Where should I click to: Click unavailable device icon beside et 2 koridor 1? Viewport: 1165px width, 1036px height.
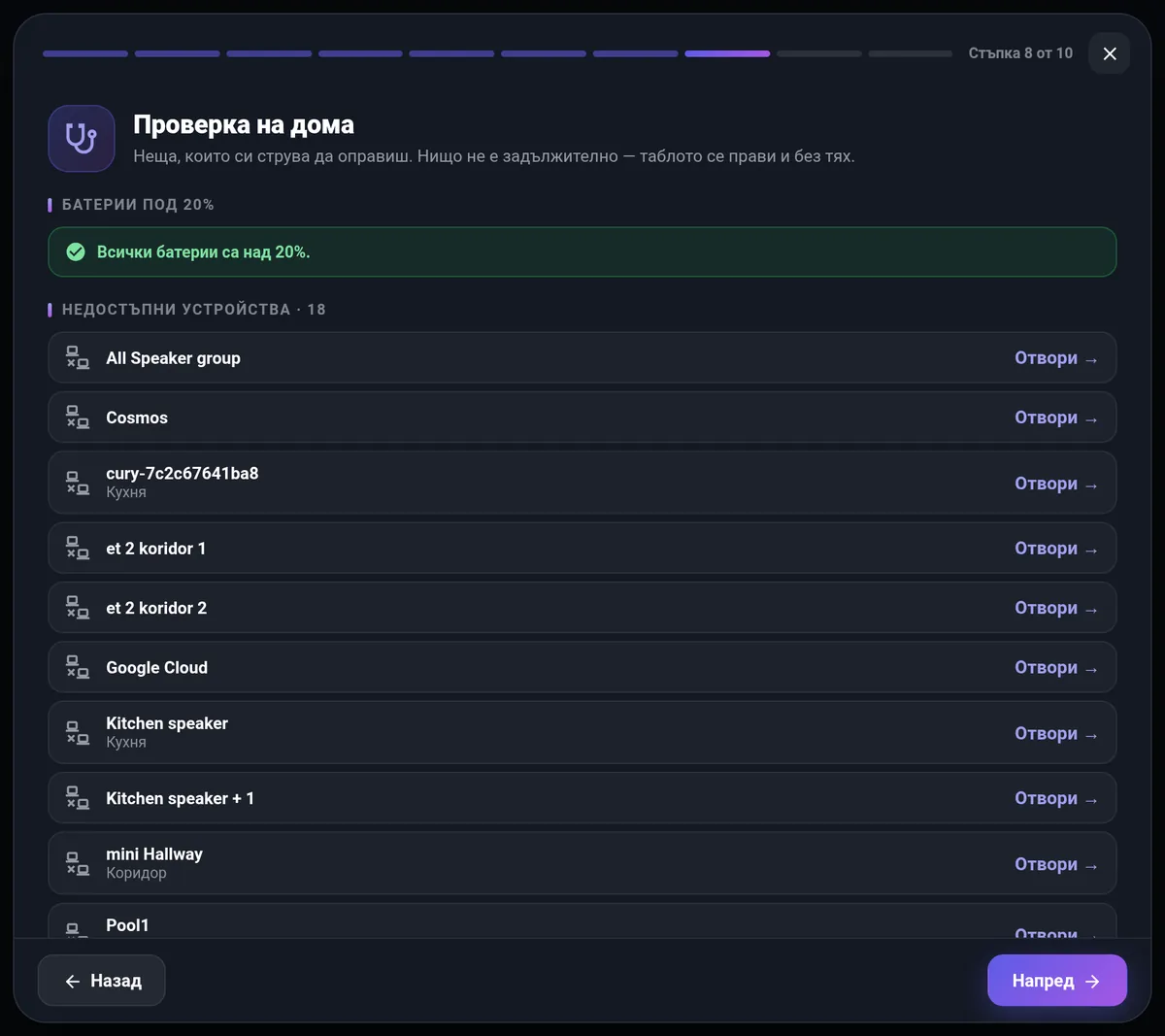pyautogui.click(x=78, y=549)
